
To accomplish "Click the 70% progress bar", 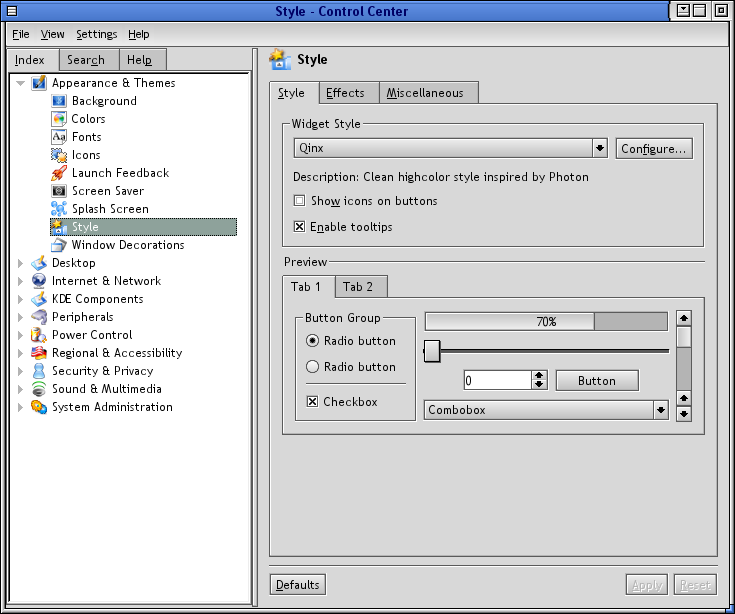I will tap(546, 322).
